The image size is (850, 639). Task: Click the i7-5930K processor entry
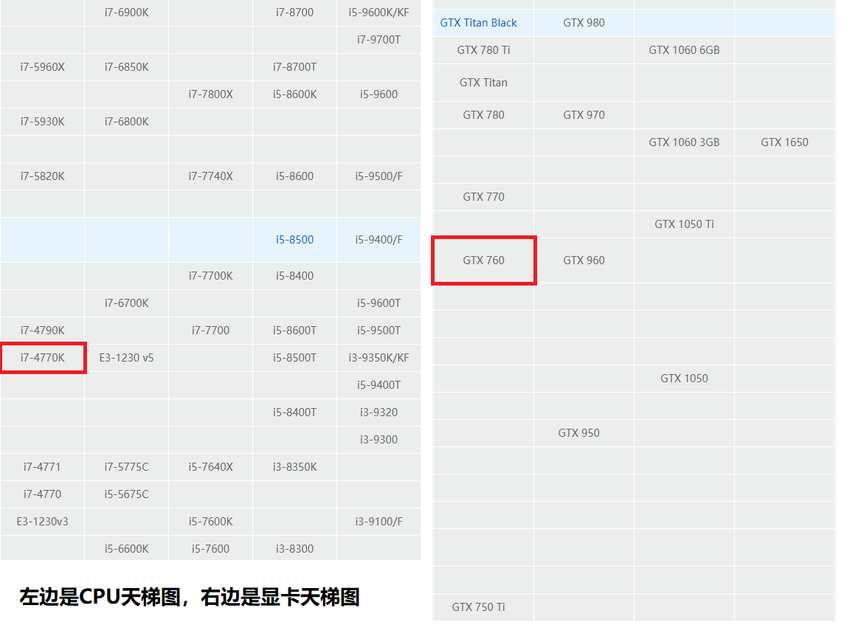(x=42, y=122)
